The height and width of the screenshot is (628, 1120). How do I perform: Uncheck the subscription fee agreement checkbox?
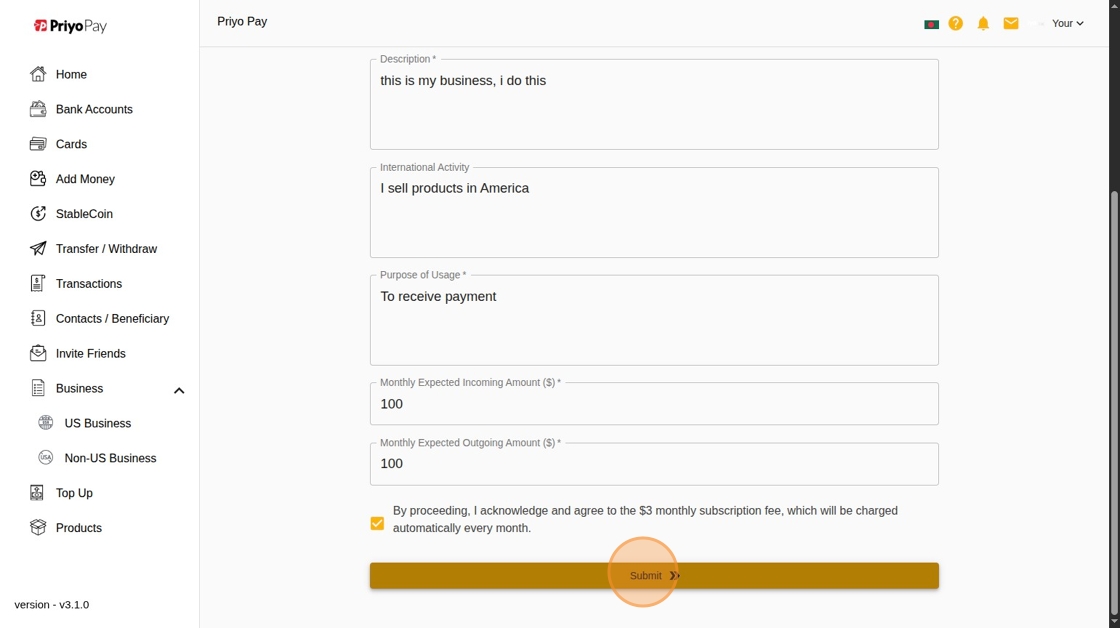tap(377, 523)
